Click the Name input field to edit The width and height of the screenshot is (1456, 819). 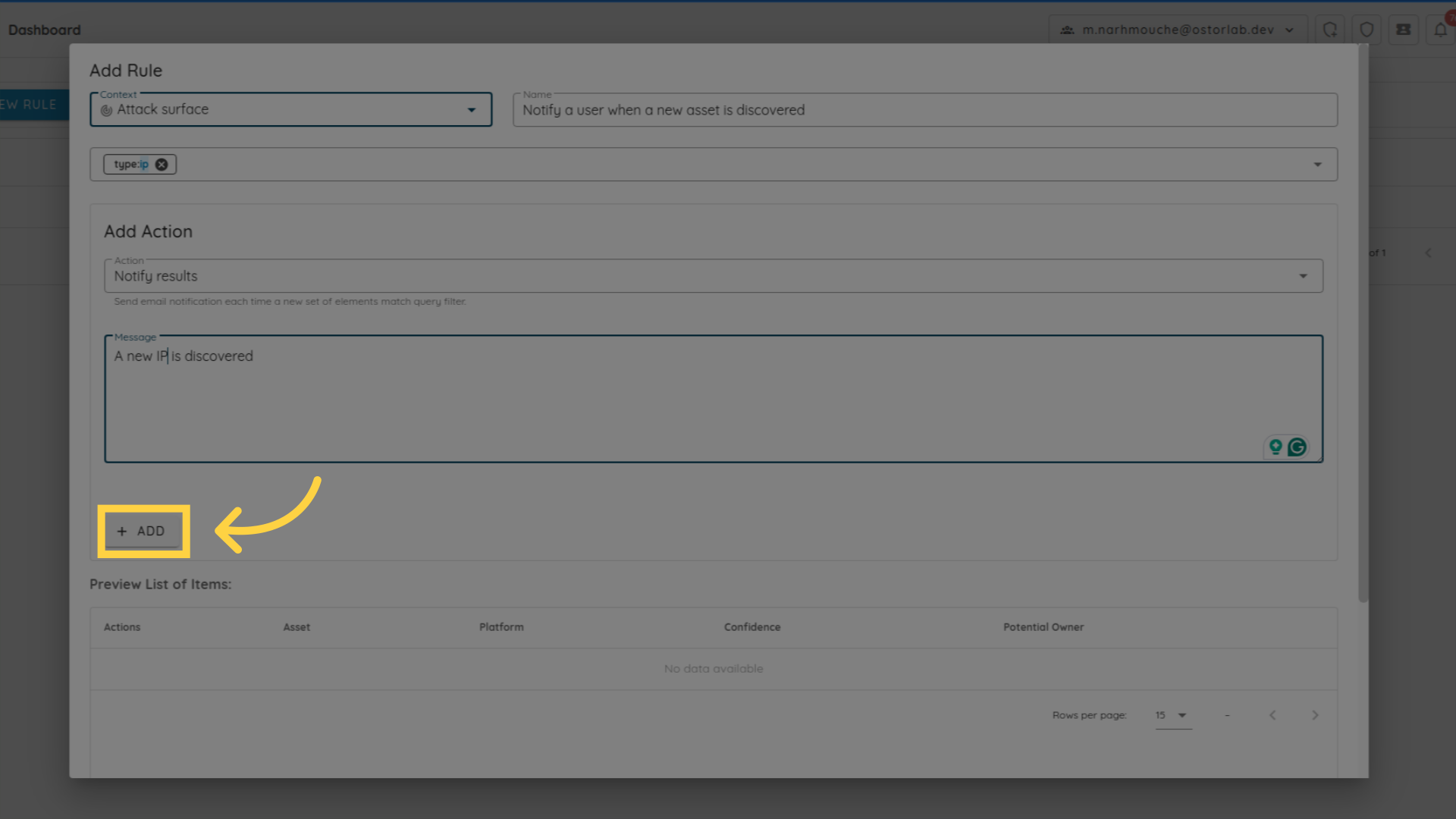[922, 109]
